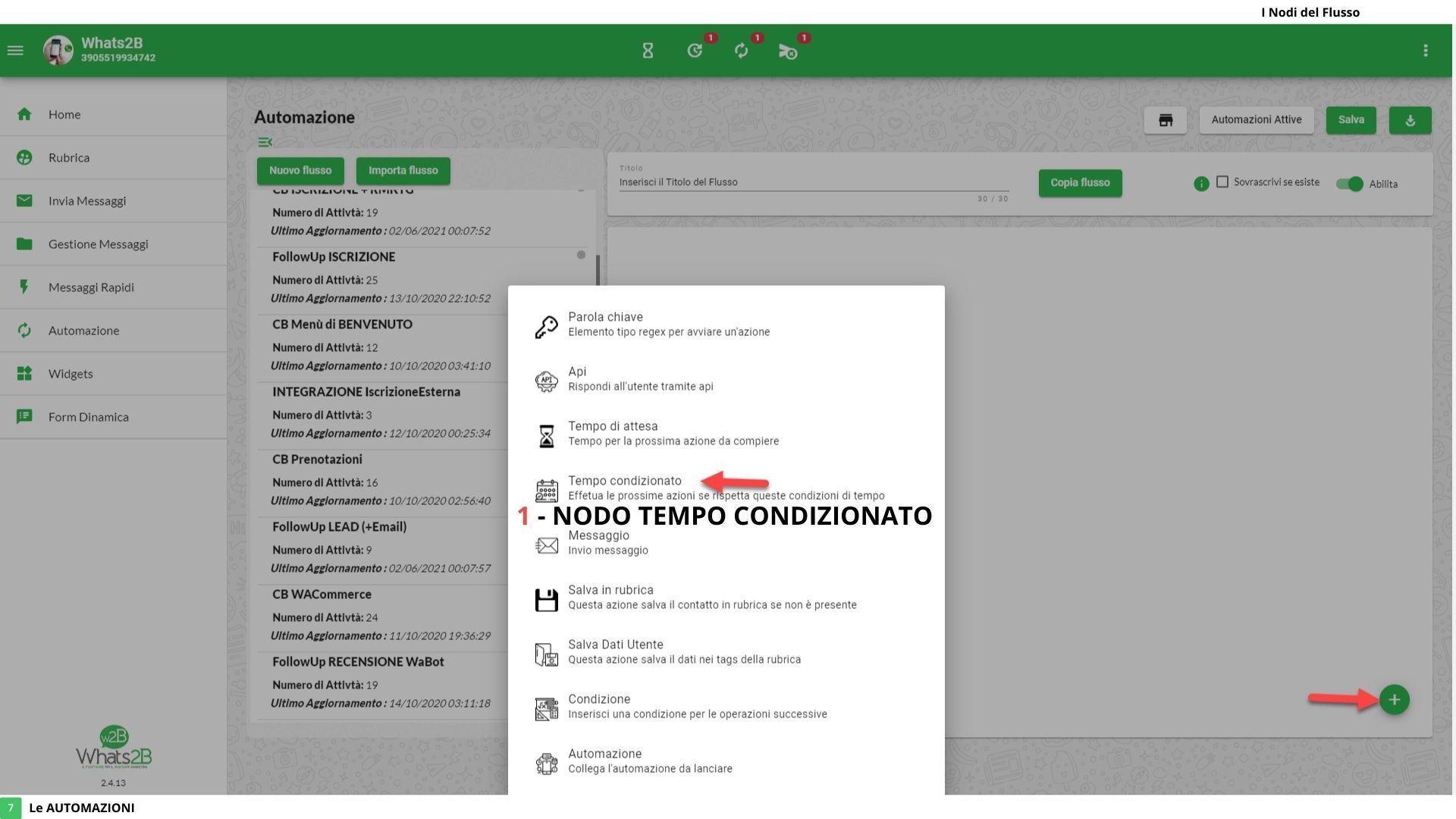Select Tempo di attesa node type
The height and width of the screenshot is (819, 1456).
pyautogui.click(x=726, y=434)
